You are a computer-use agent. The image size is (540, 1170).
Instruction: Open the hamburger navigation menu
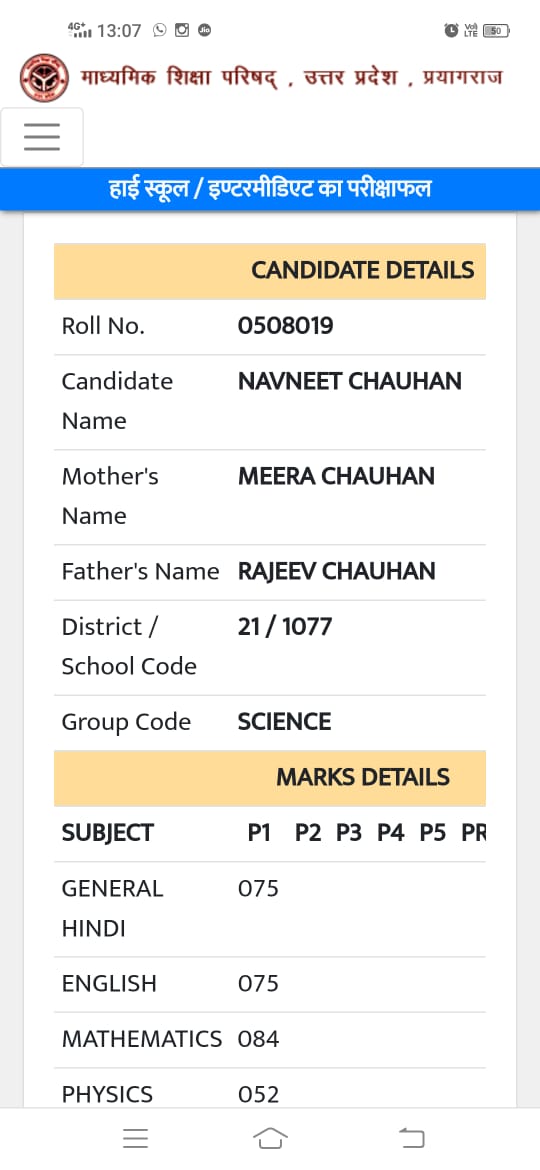pyautogui.click(x=42, y=137)
